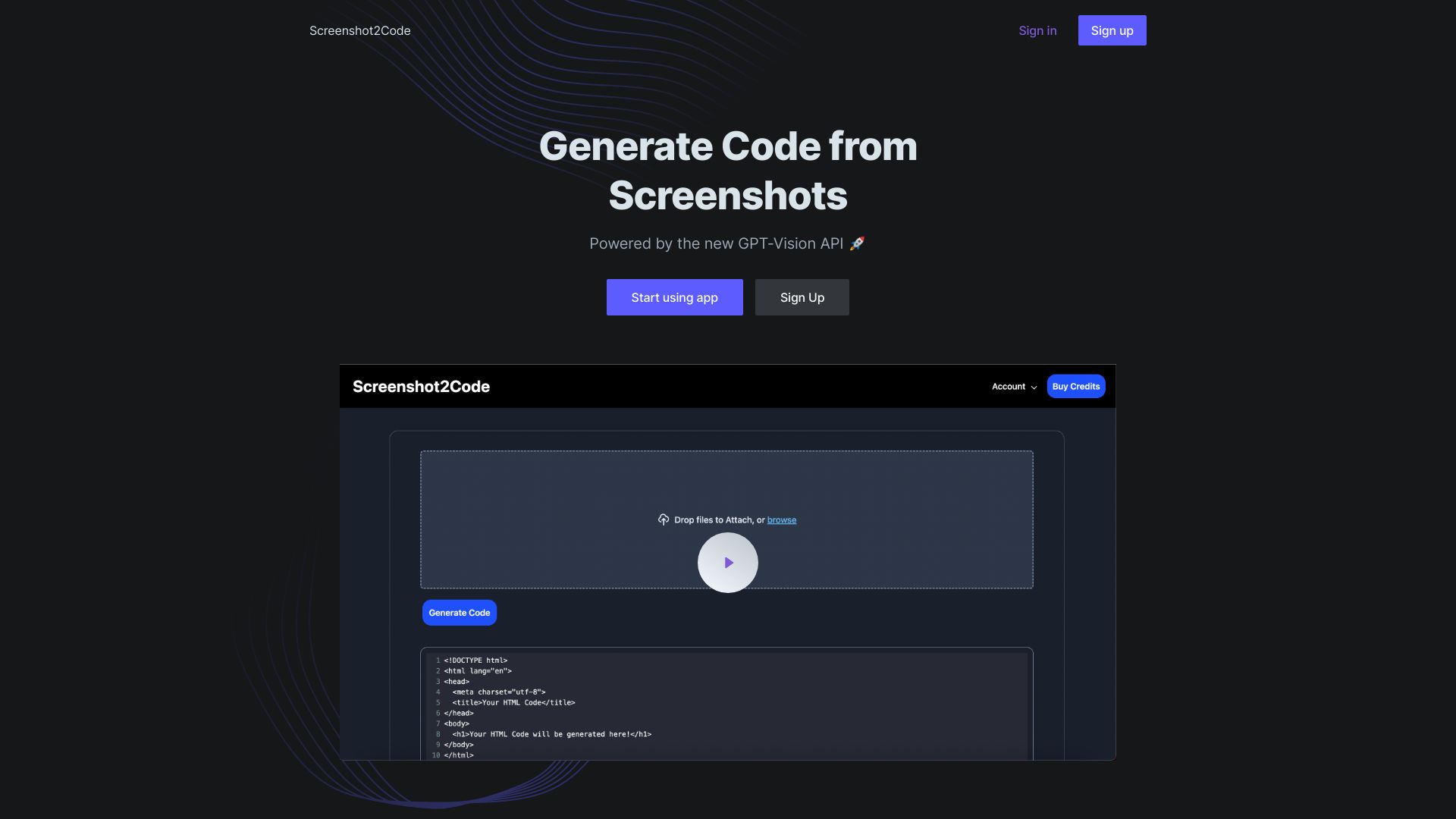Click the Generate Code button
Image resolution: width=1456 pixels, height=819 pixels.
[x=458, y=612]
